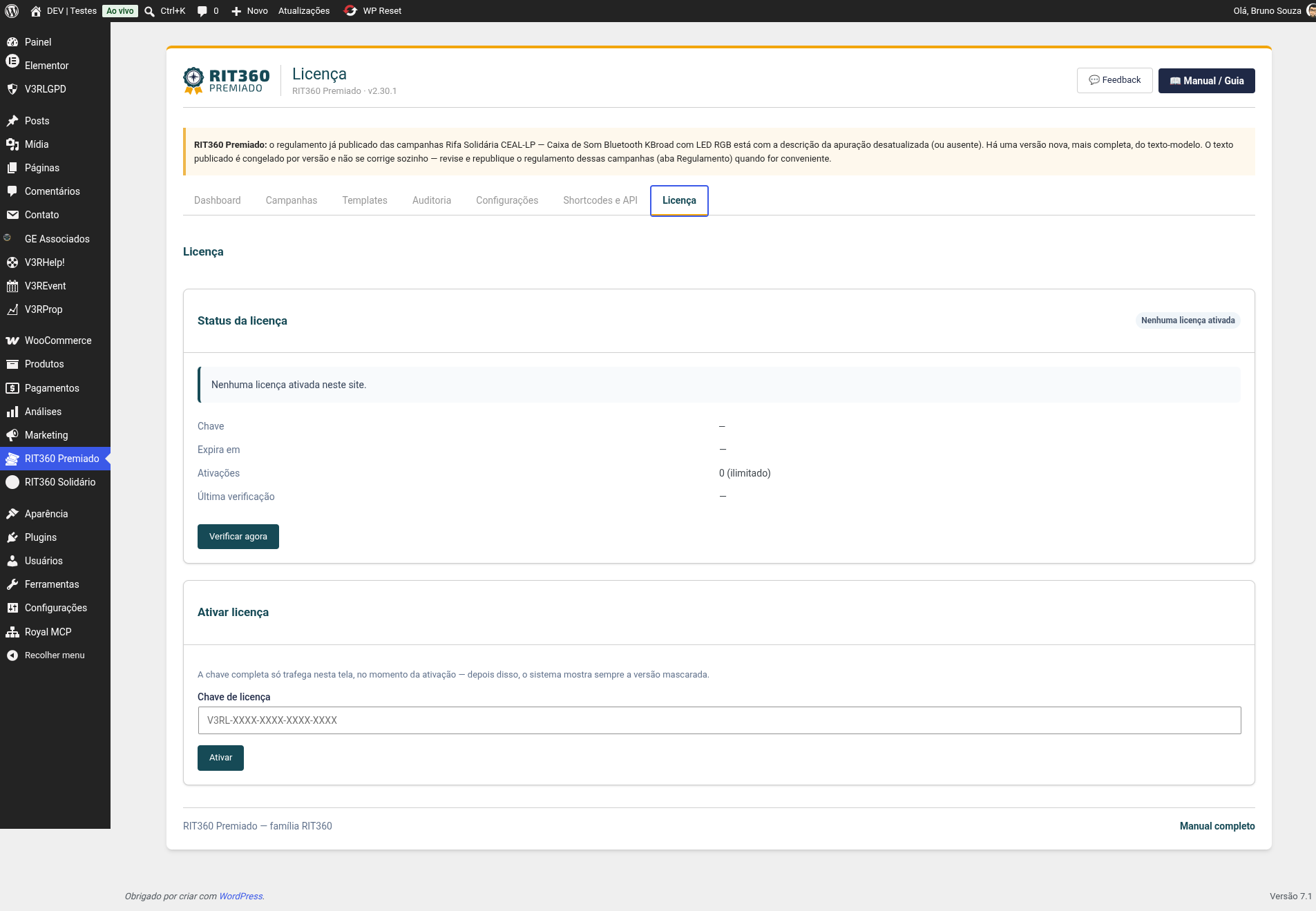Click the WordPress logo icon in admin bar
This screenshot has width=1316, height=911.
point(12,11)
